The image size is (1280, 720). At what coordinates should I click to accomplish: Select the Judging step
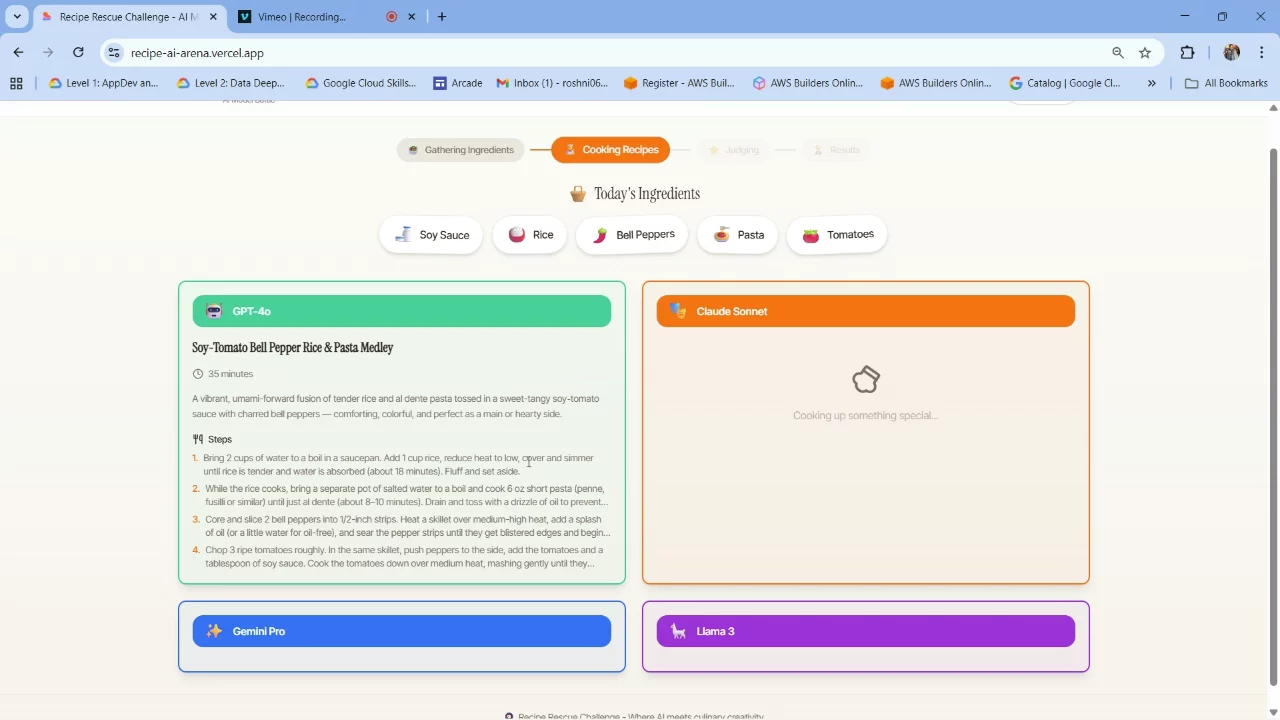733,150
